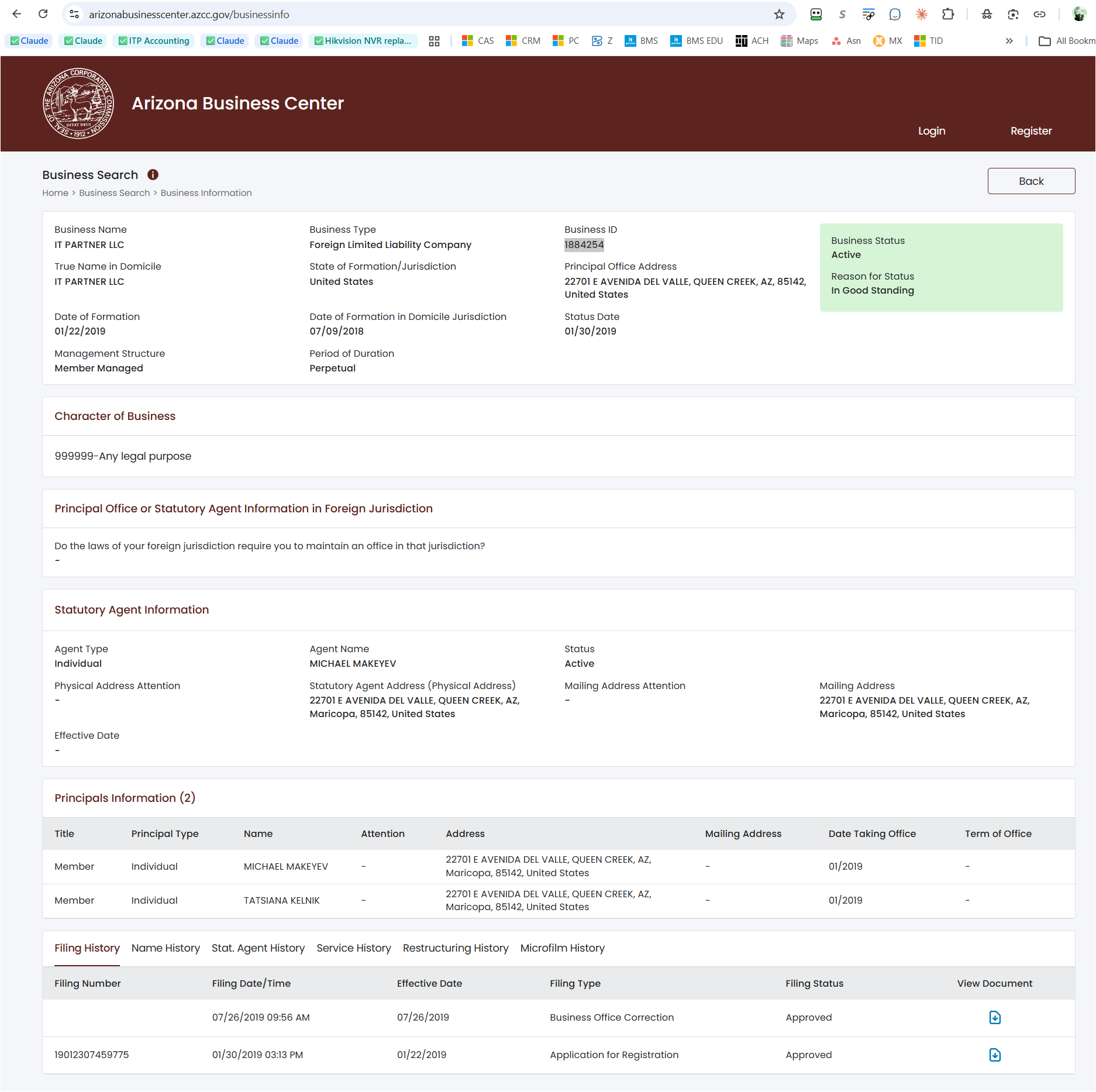Open the Microfilm History tab

tap(563, 948)
